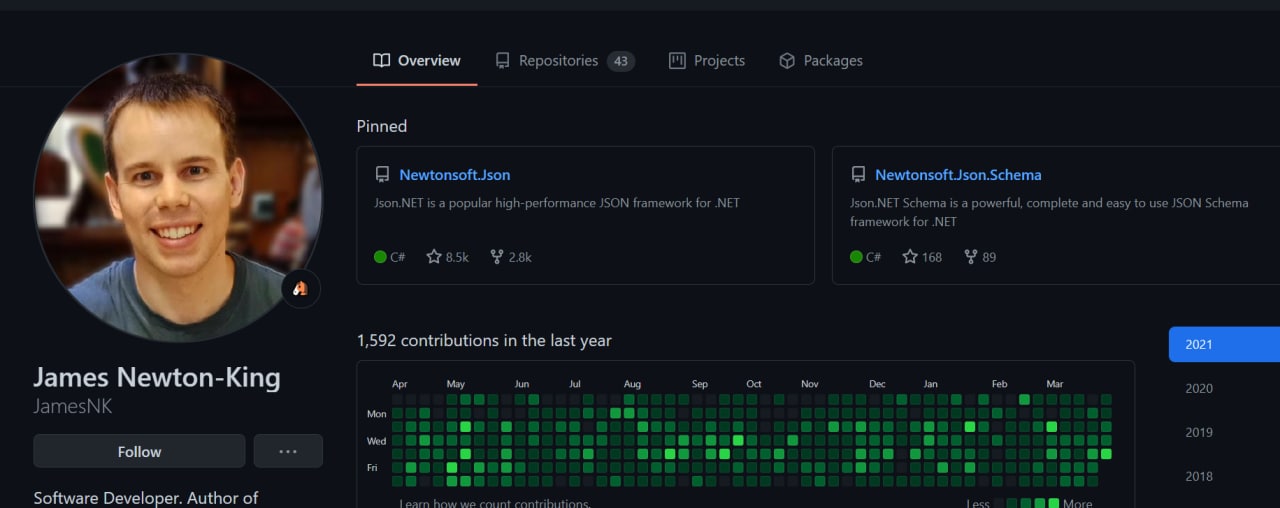Image resolution: width=1280 pixels, height=508 pixels.
Task: Open the Newtonsoft.Json.Schema repository link
Action: coord(958,175)
